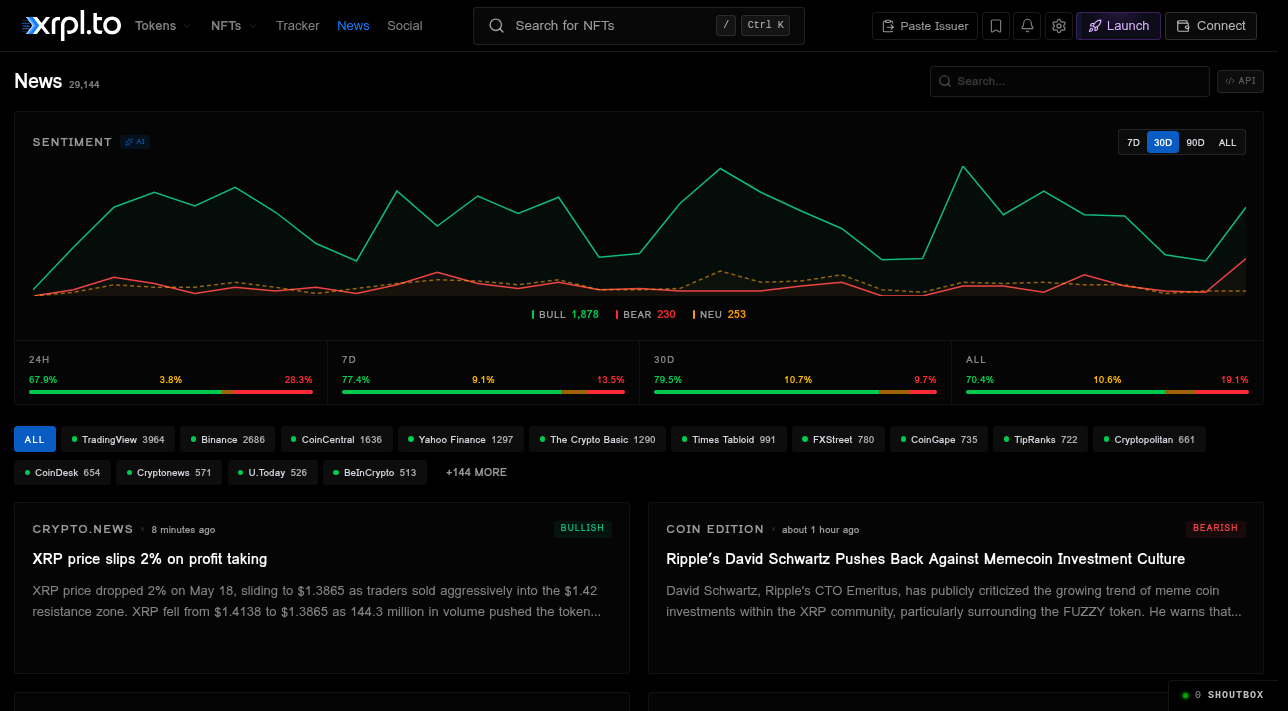Viewport: 1288px width, 711px height.
Task: Expand the Tokens dropdown
Action: (163, 26)
